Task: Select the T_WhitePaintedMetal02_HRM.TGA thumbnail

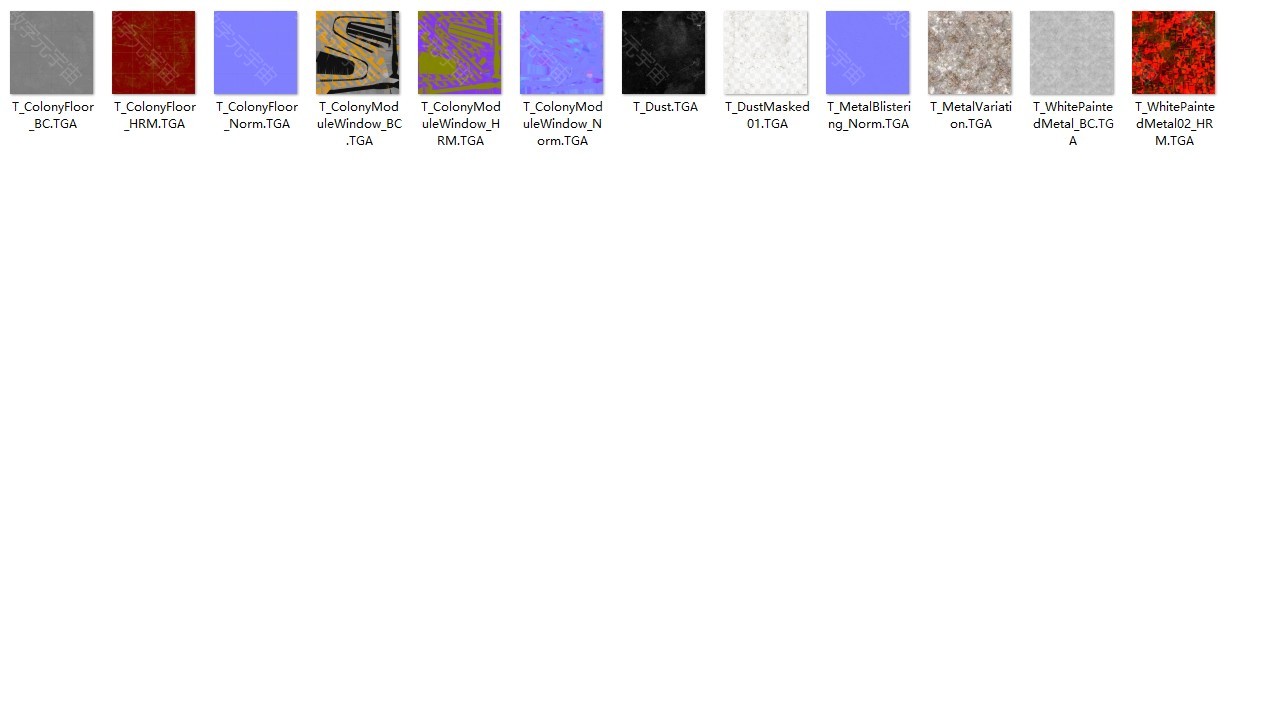Action: (1173, 53)
